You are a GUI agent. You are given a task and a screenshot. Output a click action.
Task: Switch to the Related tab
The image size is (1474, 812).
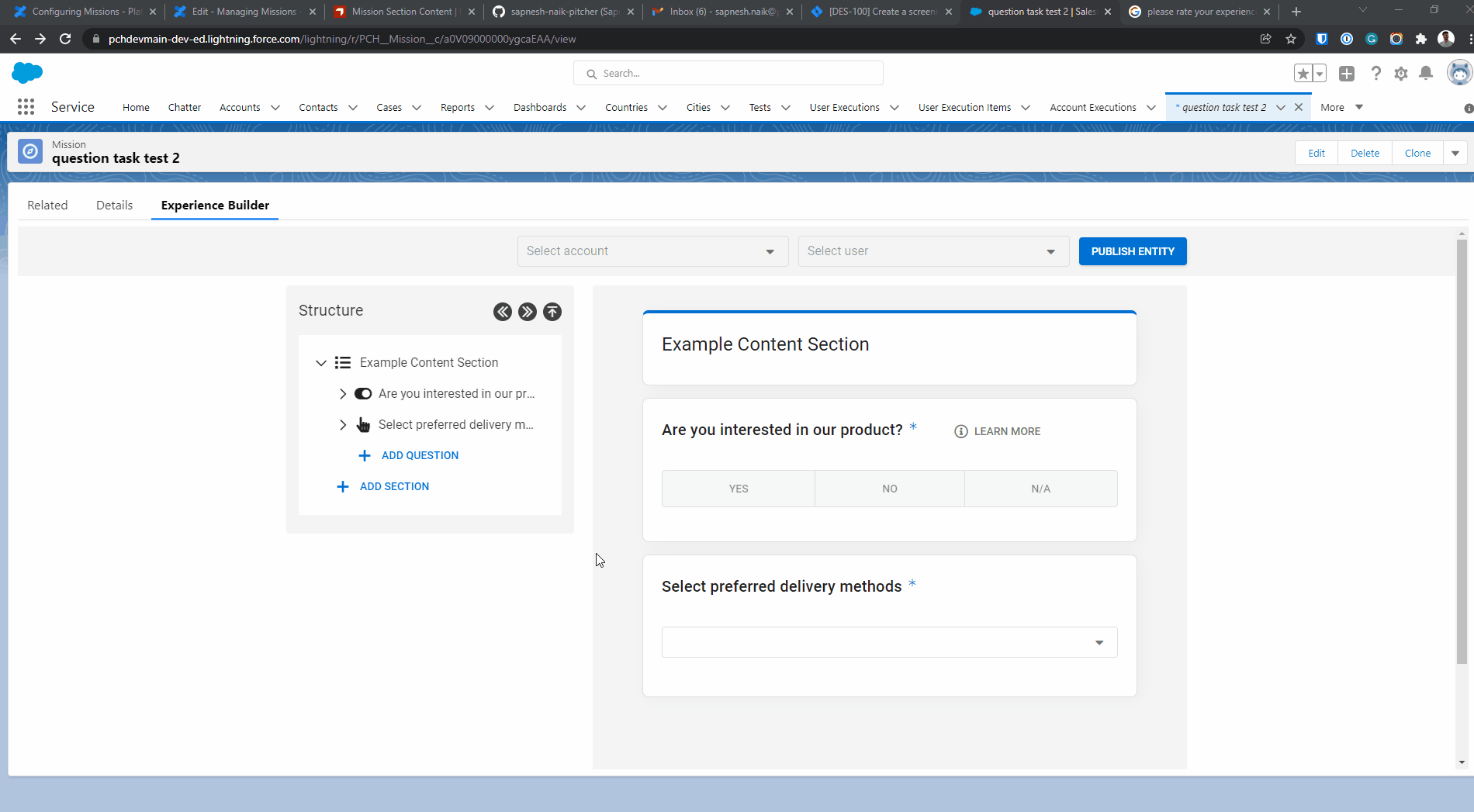pyautogui.click(x=47, y=206)
